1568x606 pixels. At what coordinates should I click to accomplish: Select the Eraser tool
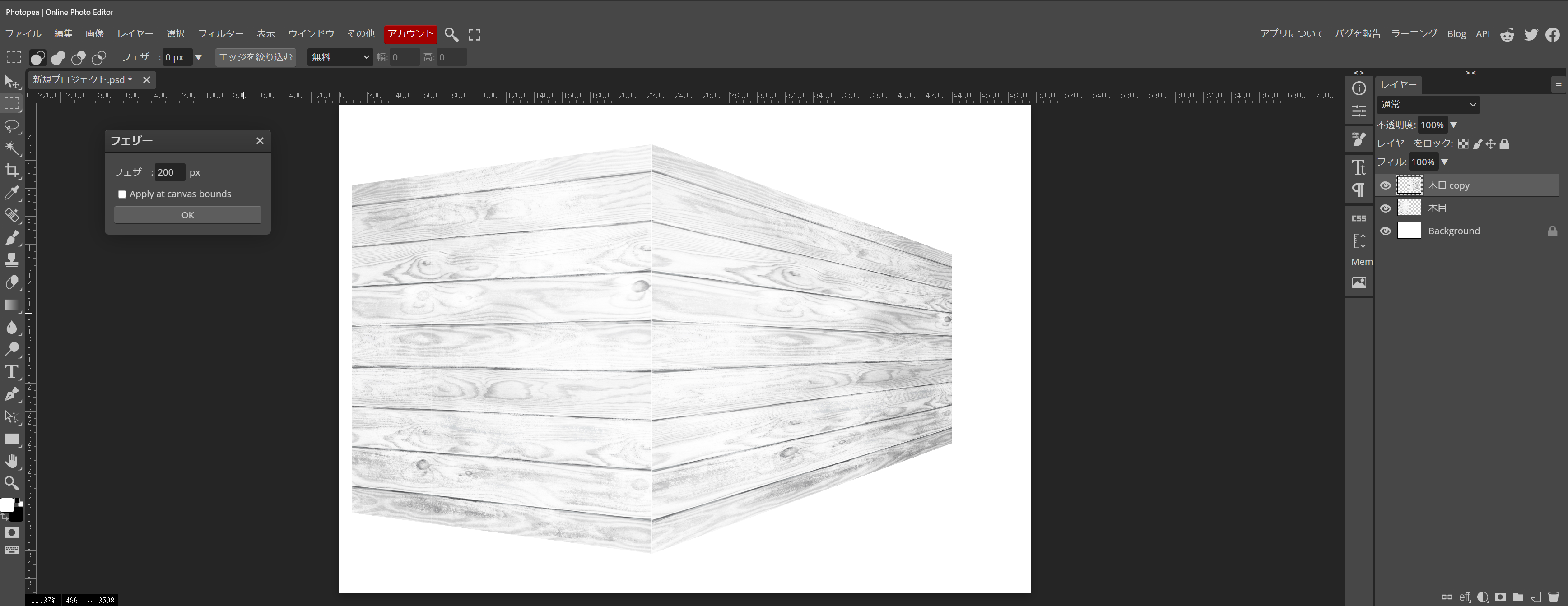[12, 282]
